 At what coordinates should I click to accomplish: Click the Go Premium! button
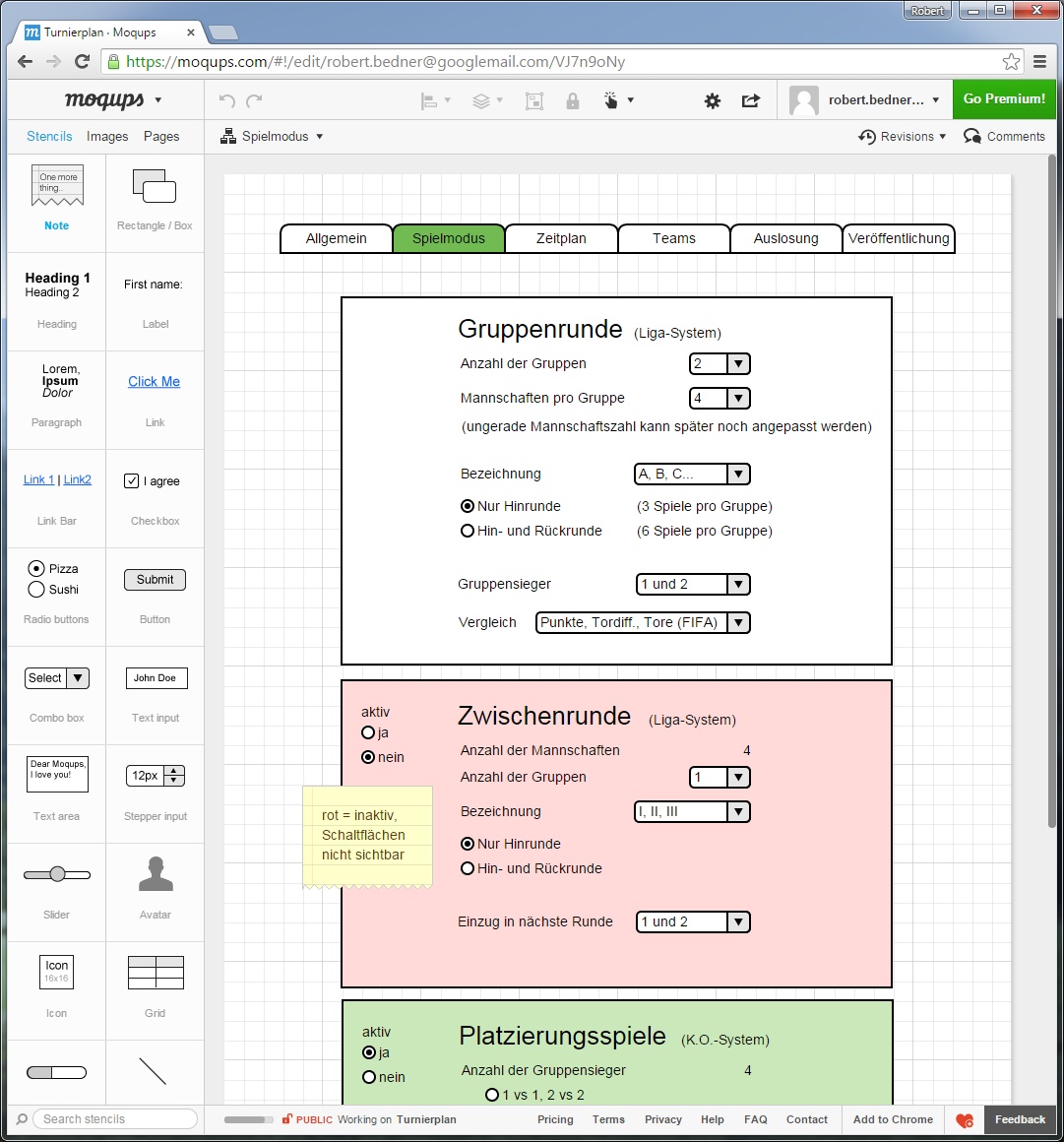(x=1004, y=99)
